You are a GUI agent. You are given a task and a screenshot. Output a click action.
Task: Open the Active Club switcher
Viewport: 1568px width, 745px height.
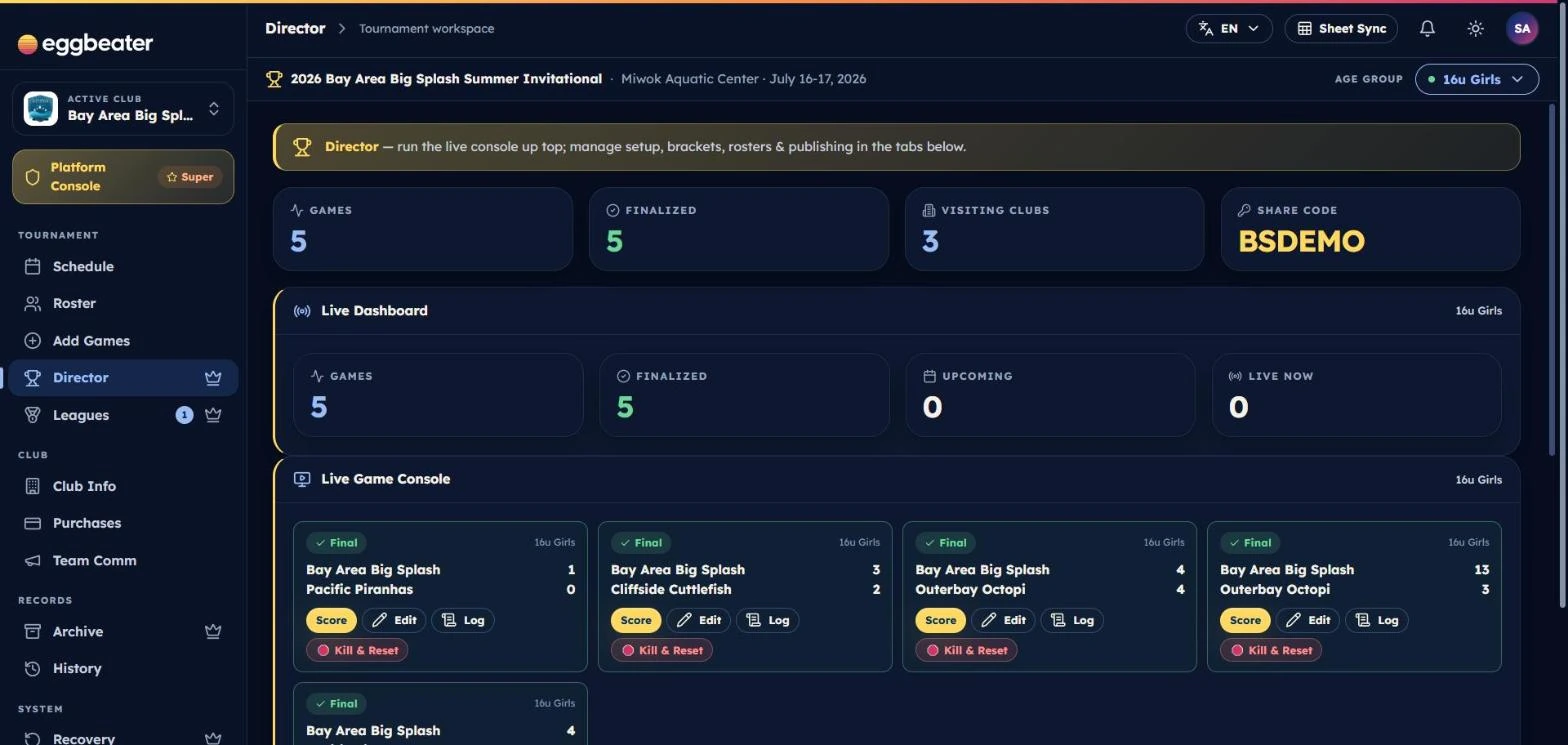pyautogui.click(x=123, y=108)
